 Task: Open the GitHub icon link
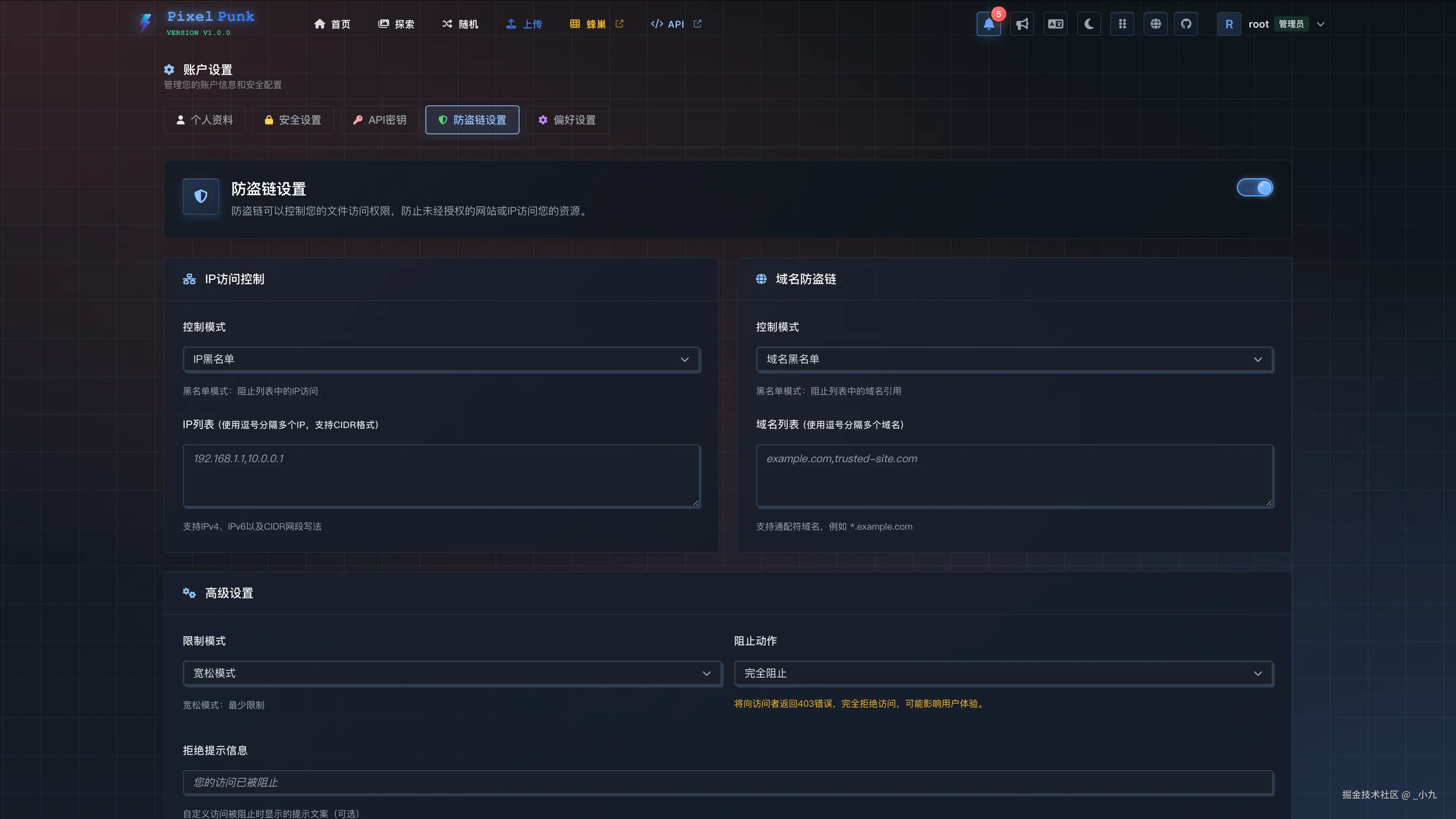coord(1186,24)
